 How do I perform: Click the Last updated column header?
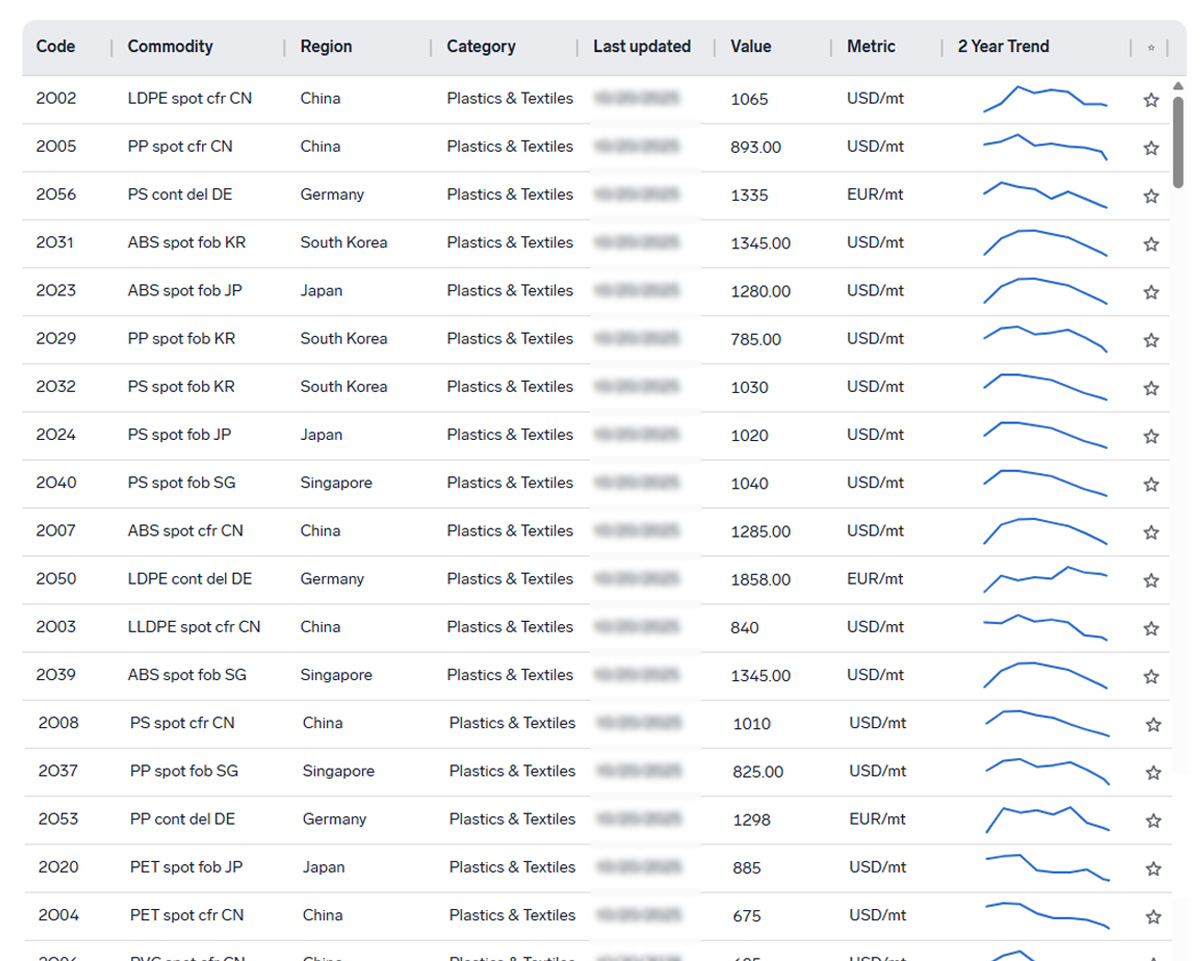tap(642, 46)
